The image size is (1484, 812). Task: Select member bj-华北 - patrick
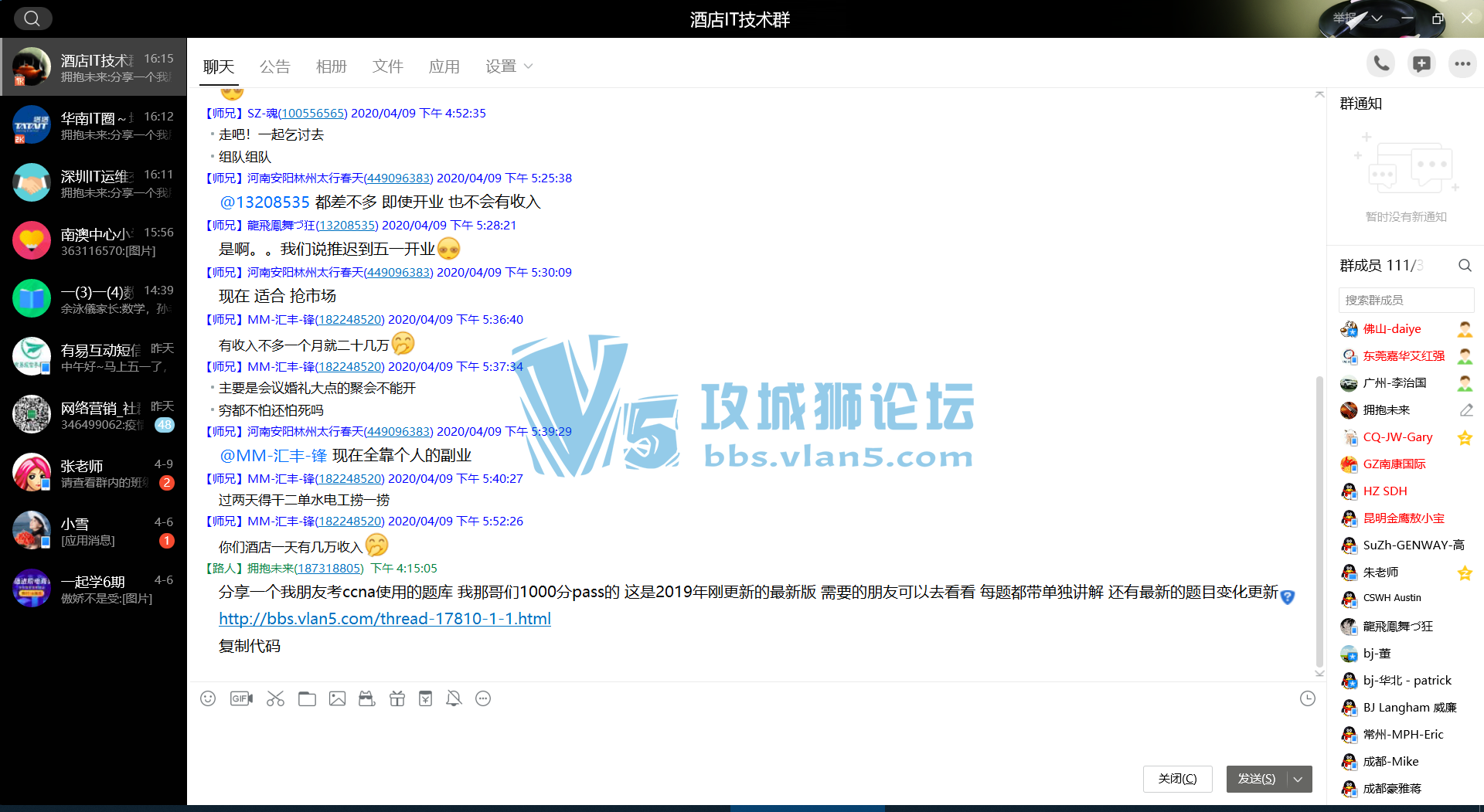1406,681
